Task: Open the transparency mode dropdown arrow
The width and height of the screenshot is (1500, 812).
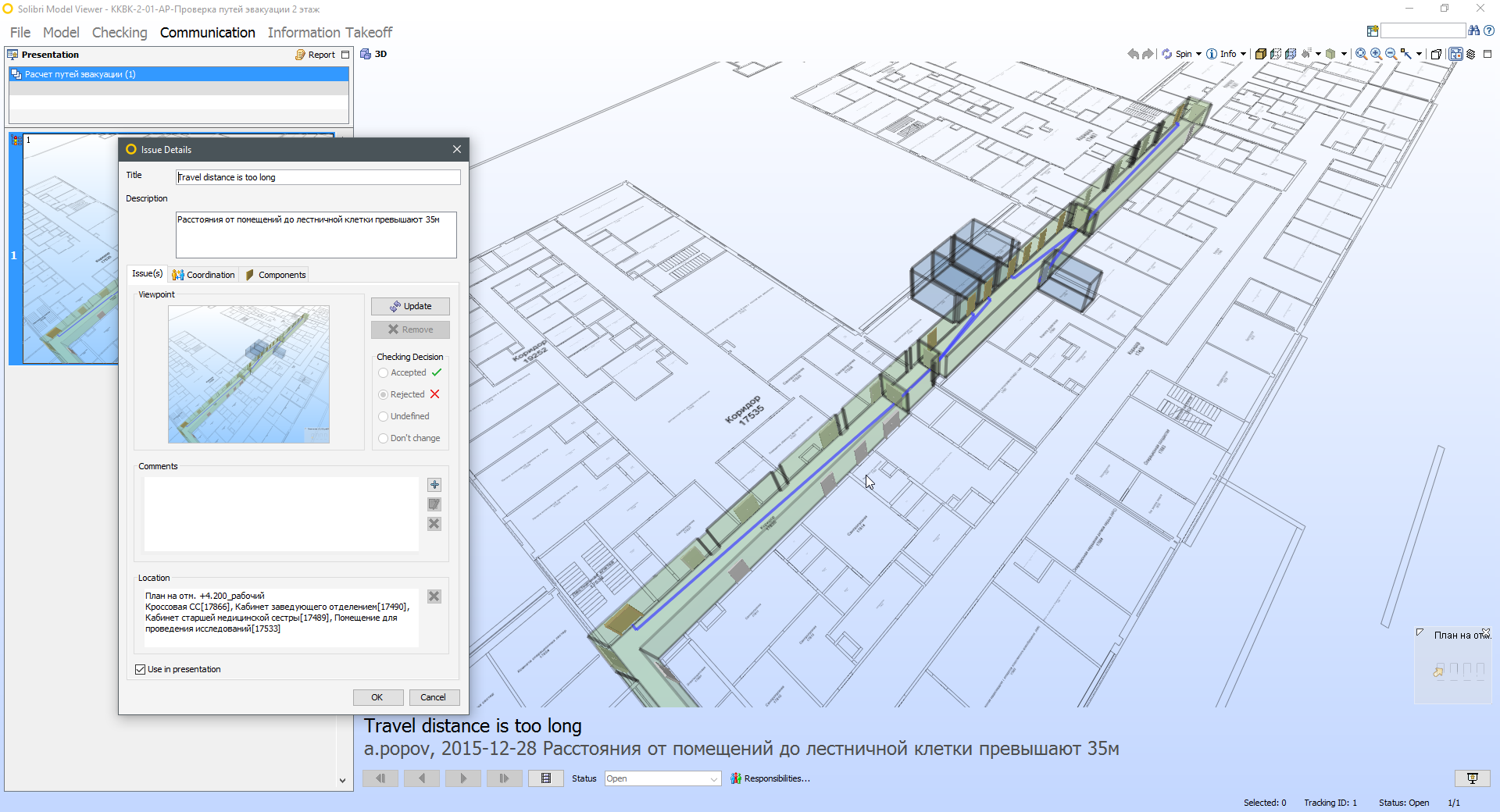Action: (x=1345, y=54)
